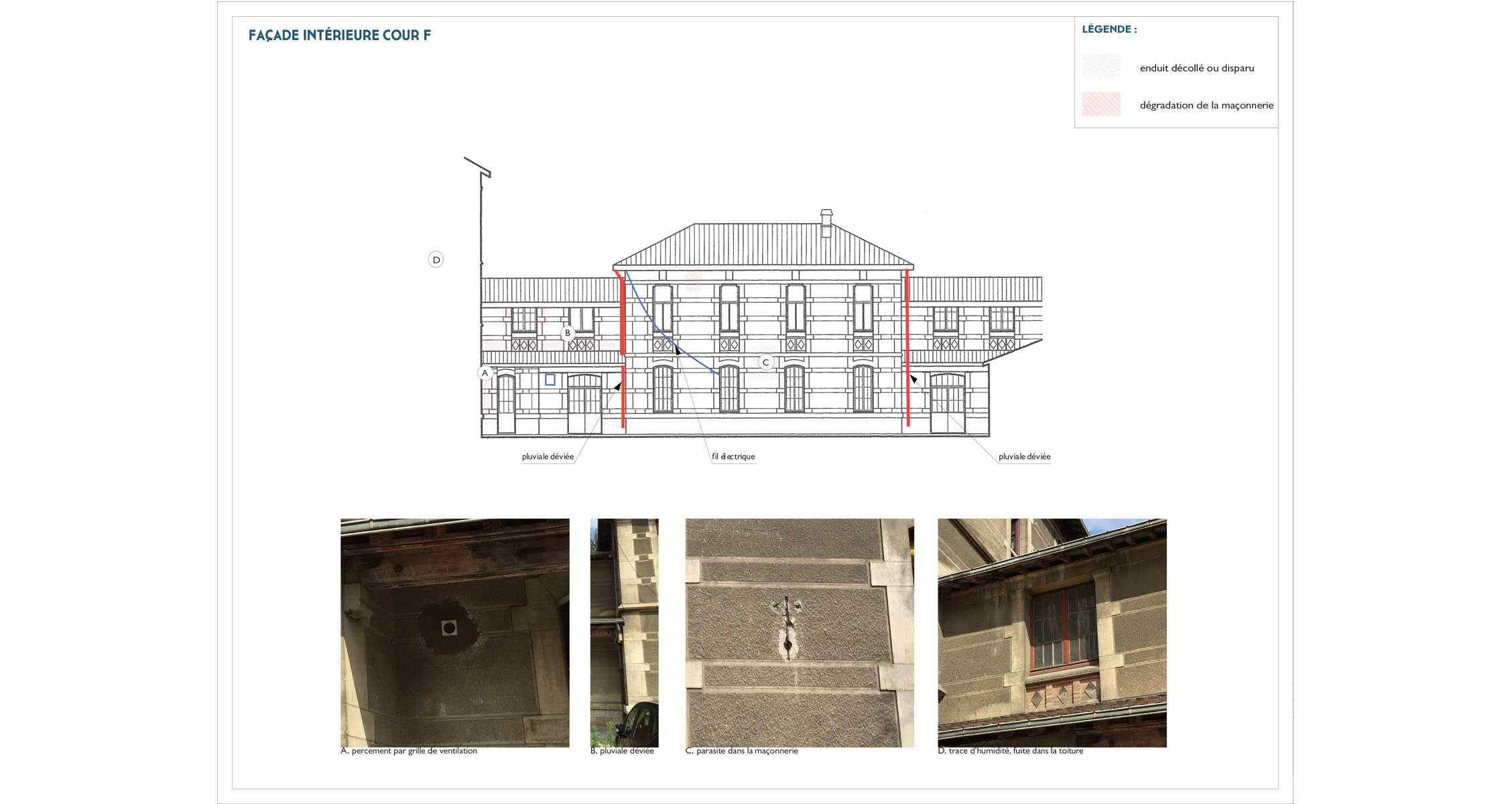
Task: Click the 'FAÇADE INTÉRIEURE COUR F' title
Action: tap(340, 36)
